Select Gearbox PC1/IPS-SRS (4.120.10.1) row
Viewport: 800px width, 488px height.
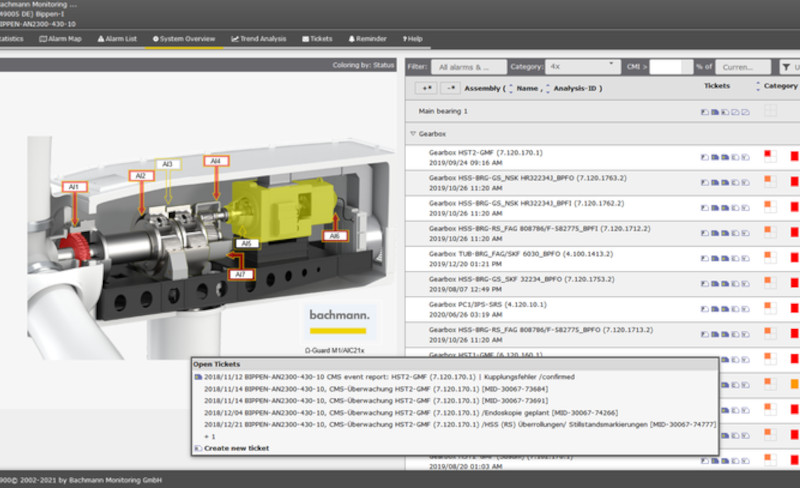pos(603,309)
